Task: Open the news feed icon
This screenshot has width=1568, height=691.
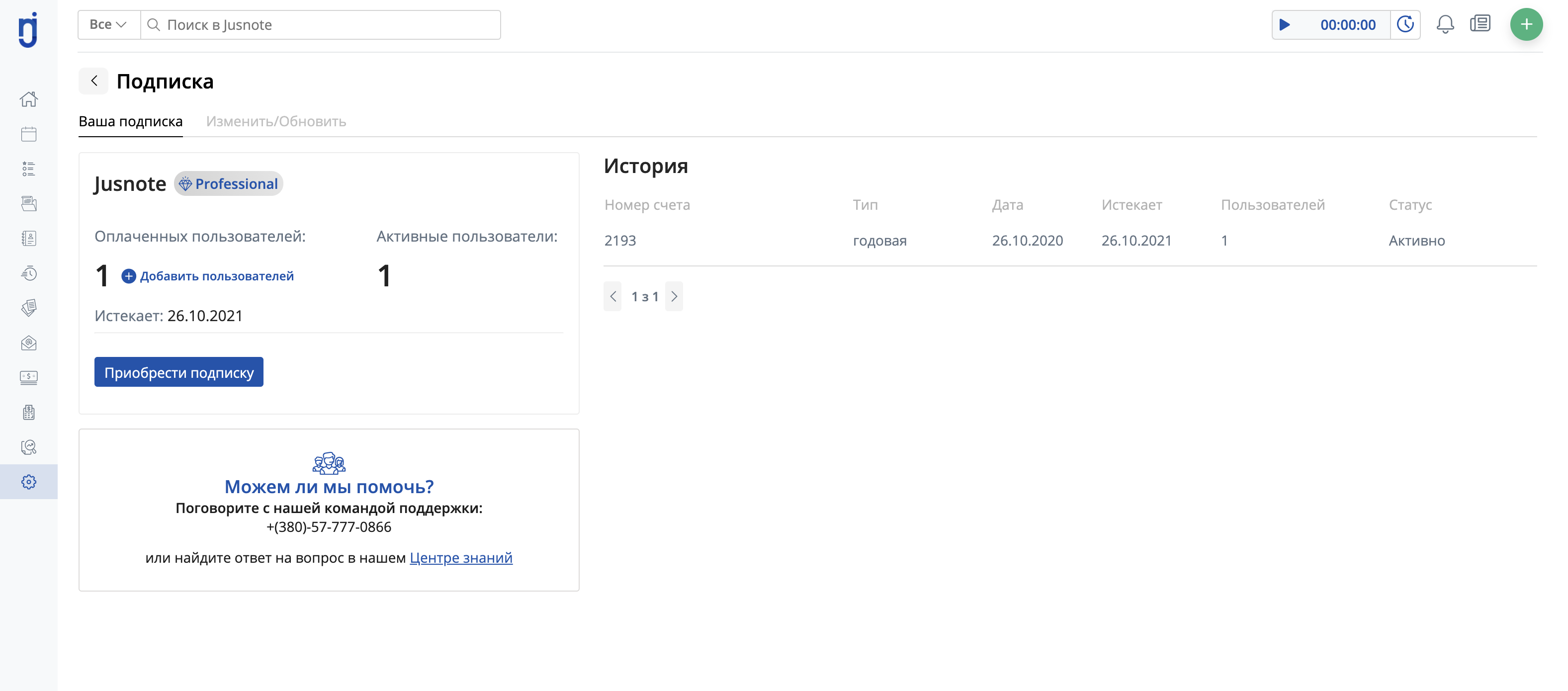Action: (x=1481, y=24)
